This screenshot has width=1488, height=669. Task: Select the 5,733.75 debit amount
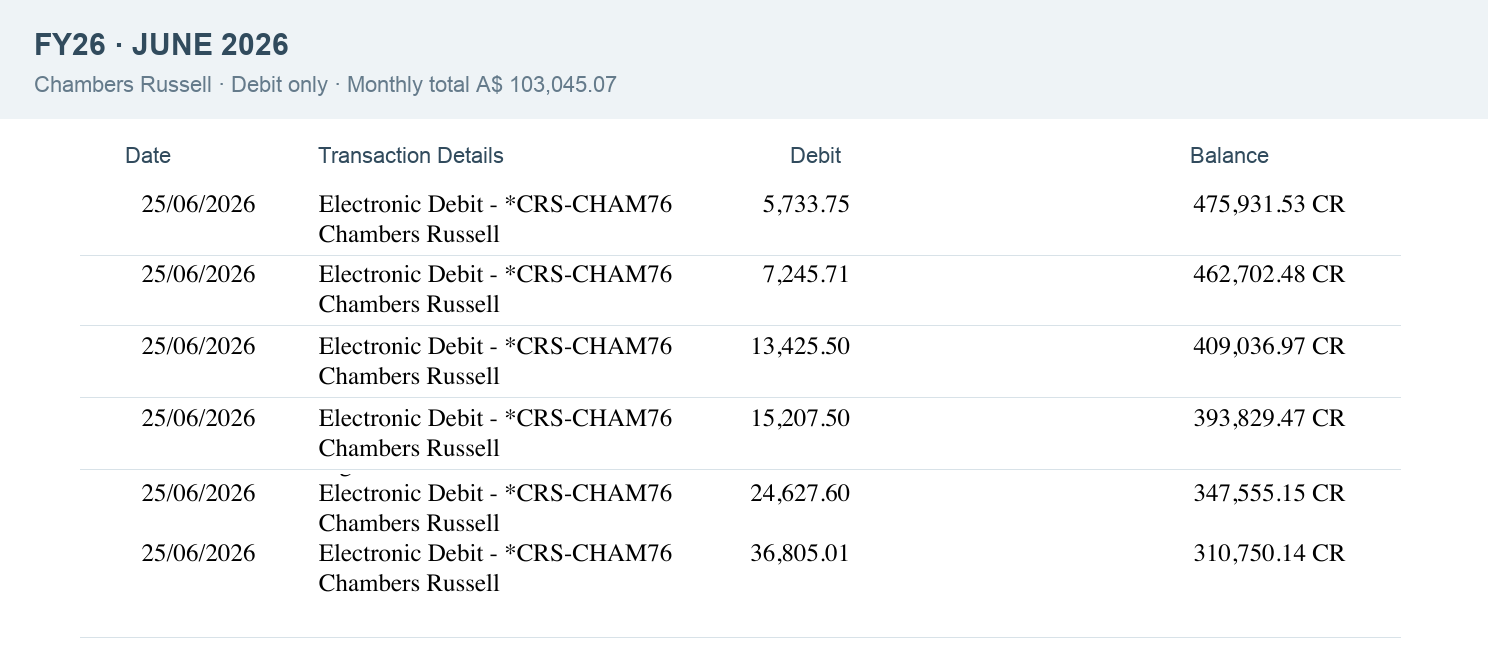(806, 204)
